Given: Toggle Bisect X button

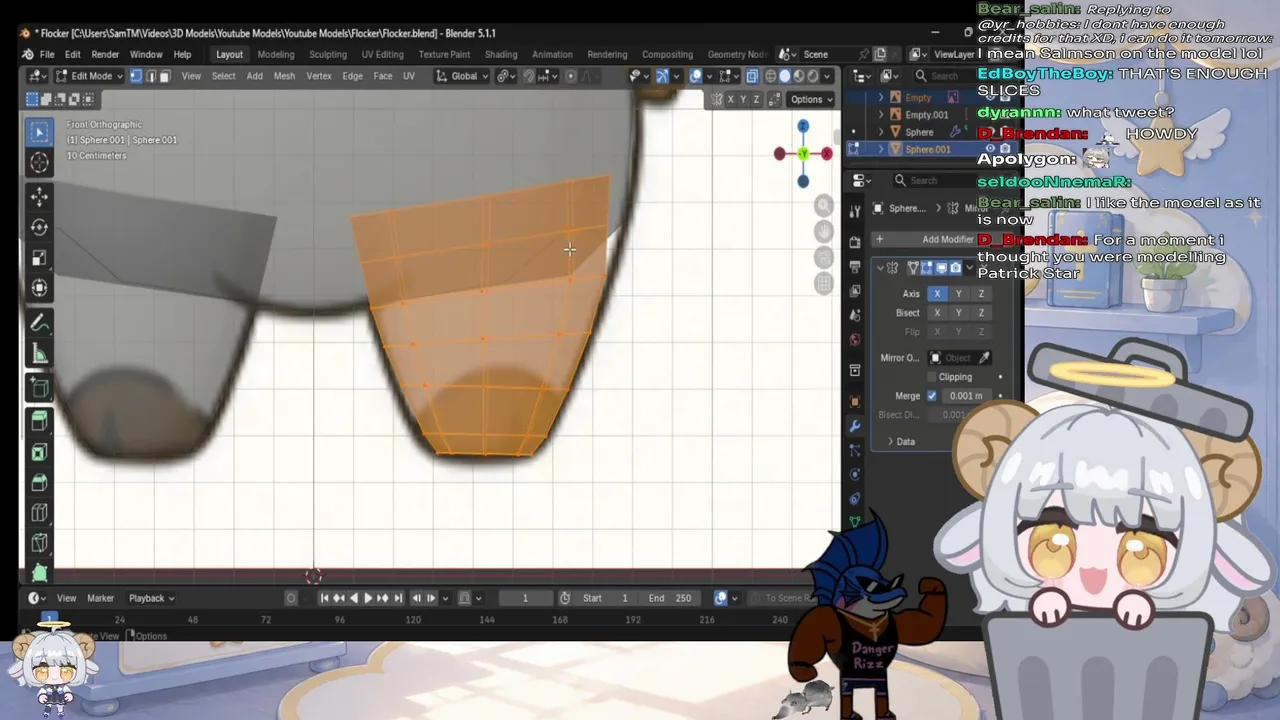Looking at the screenshot, I should click(937, 313).
